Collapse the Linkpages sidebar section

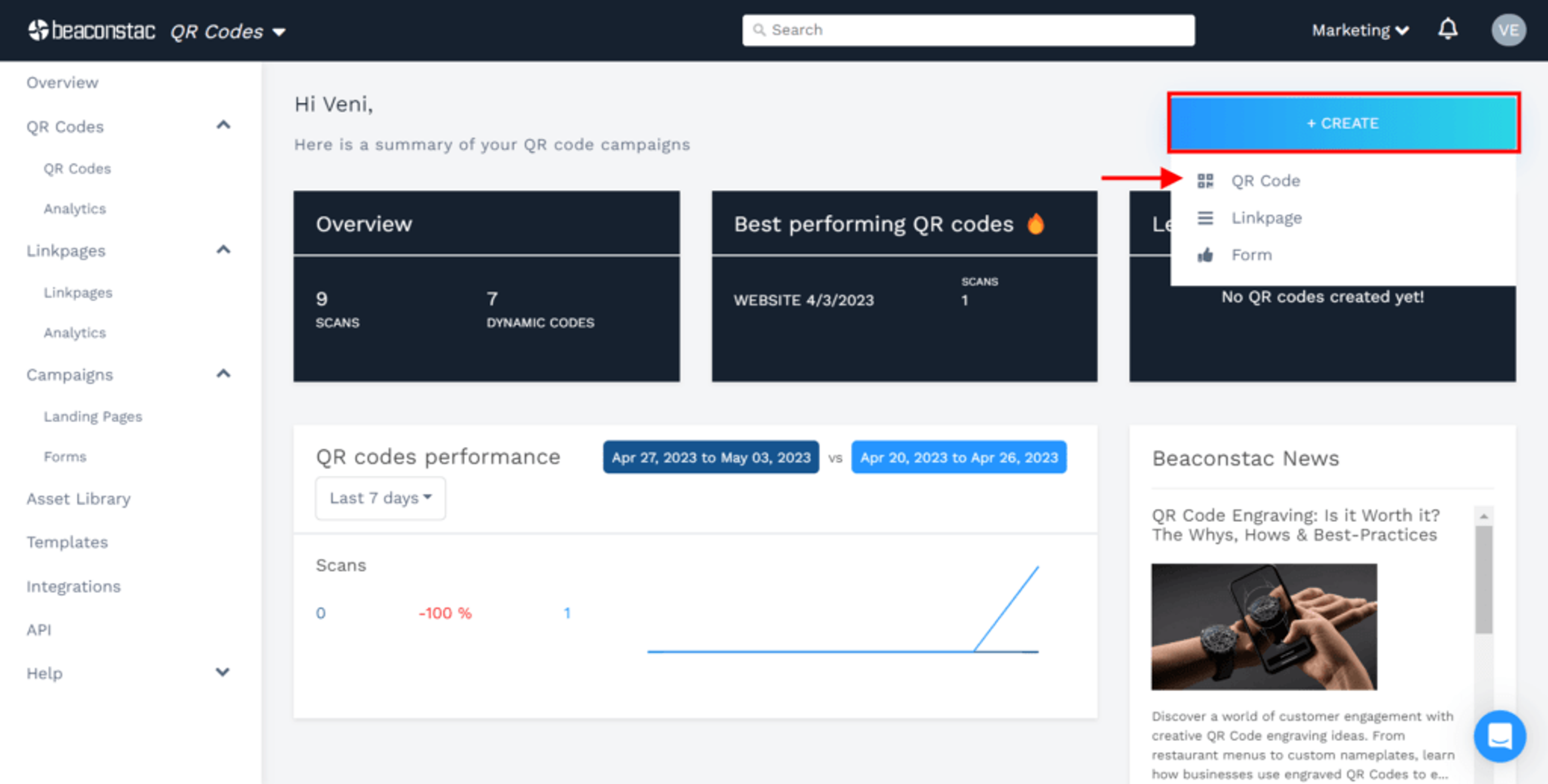click(x=223, y=250)
